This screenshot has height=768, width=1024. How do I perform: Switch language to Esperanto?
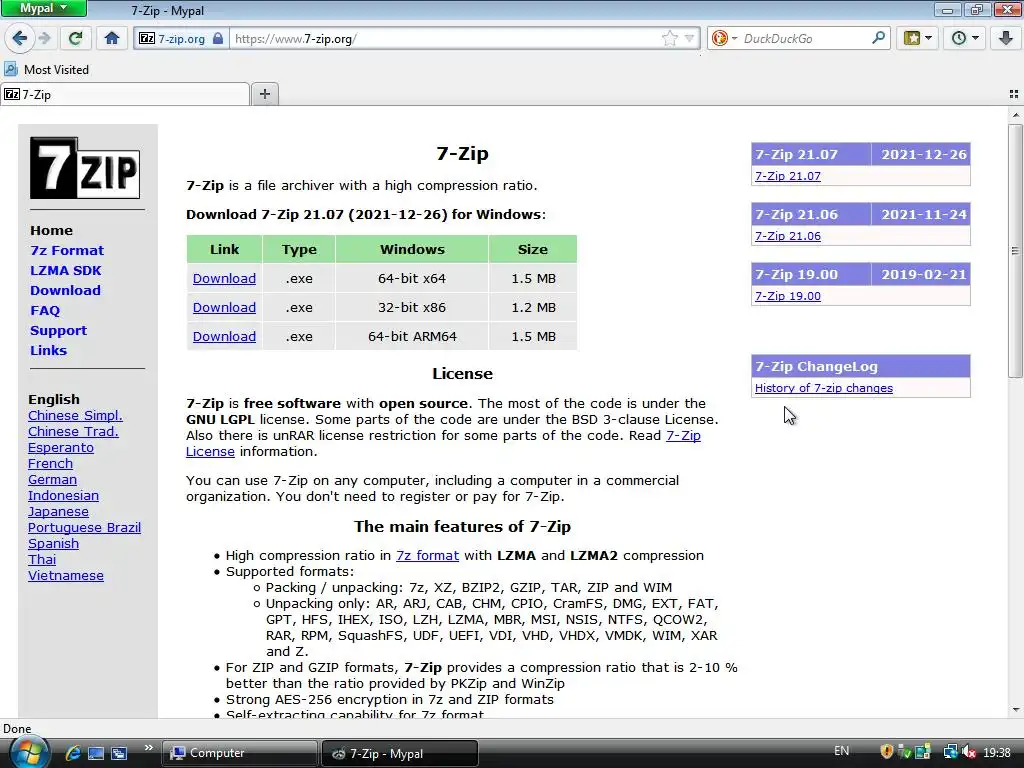click(x=61, y=447)
